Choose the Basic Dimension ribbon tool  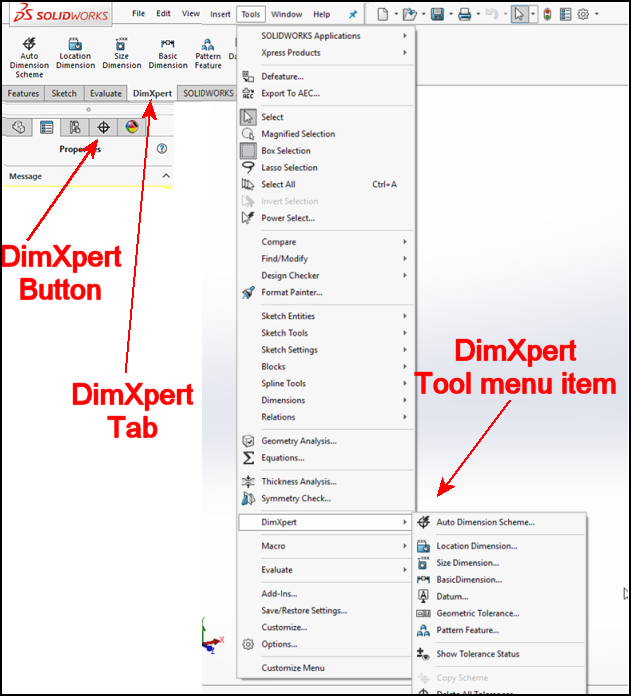168,53
